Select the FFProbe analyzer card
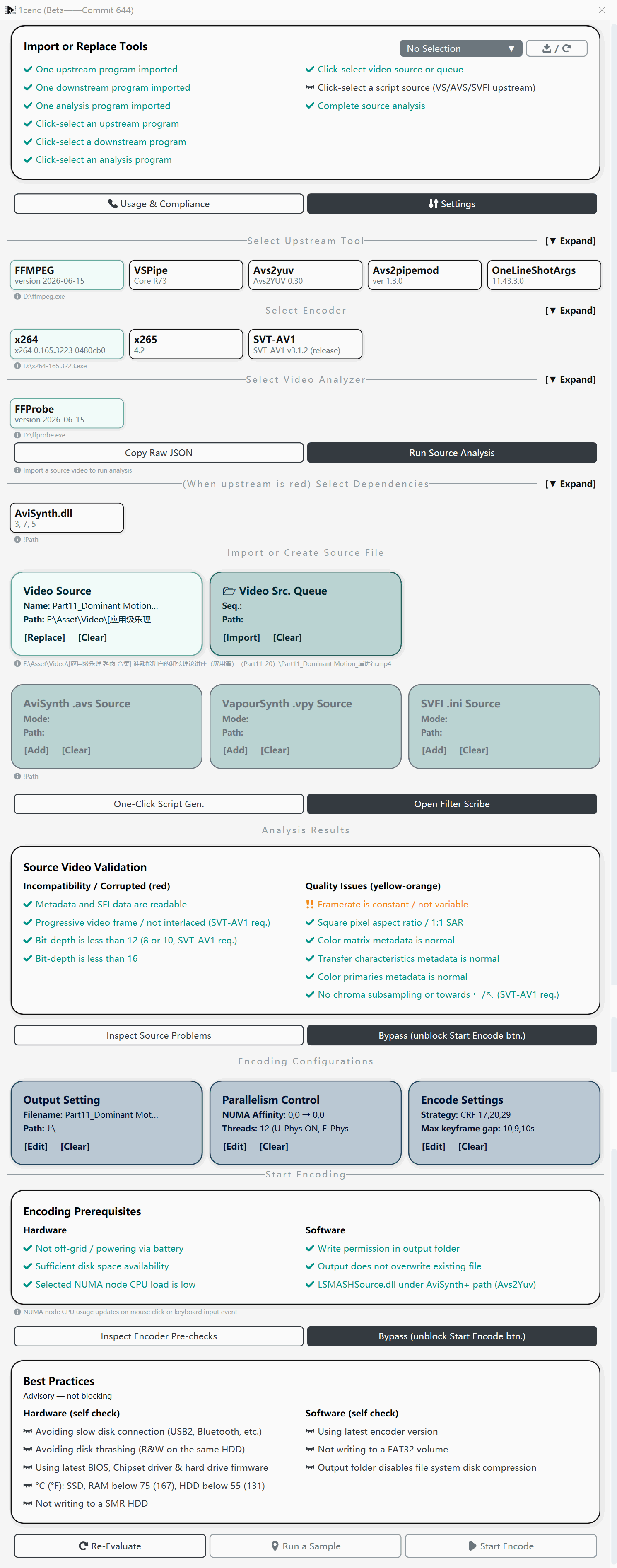This screenshot has width=617, height=1568. [x=67, y=414]
